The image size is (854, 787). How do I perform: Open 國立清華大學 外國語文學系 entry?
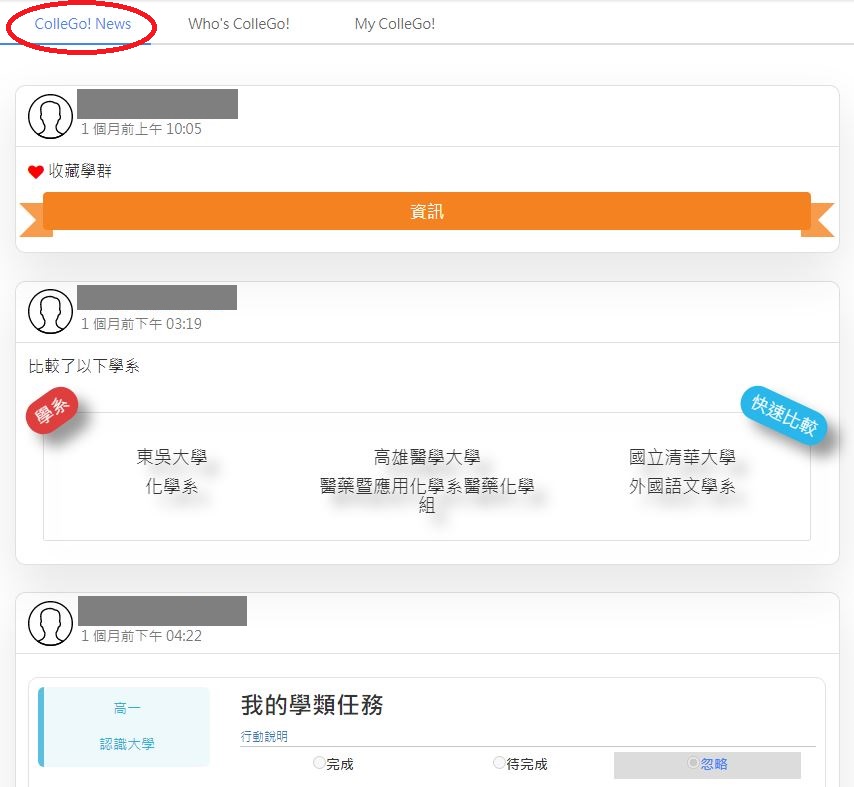tap(682, 471)
